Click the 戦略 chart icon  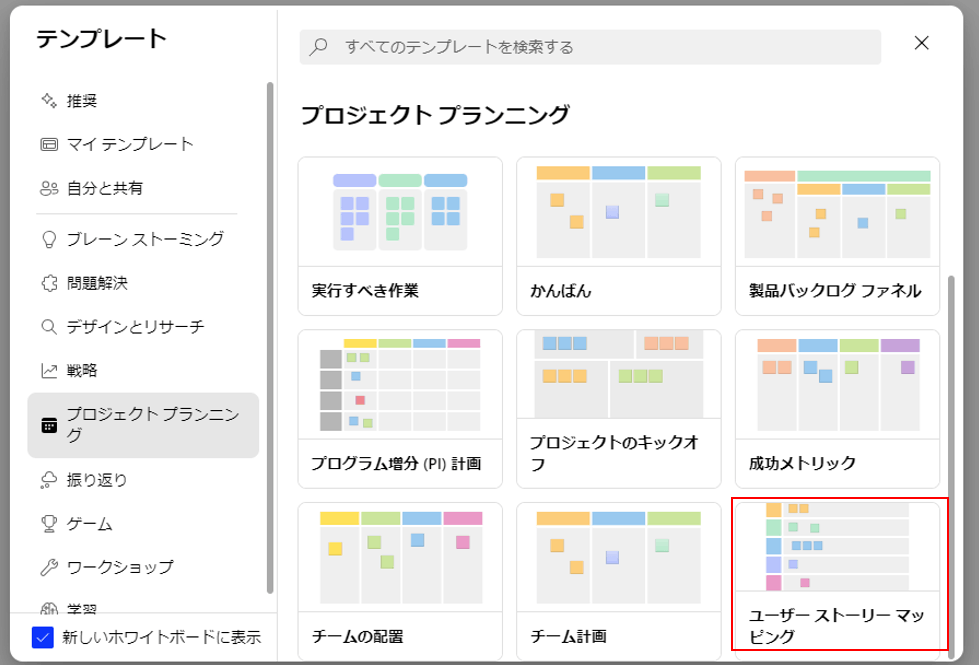pos(49,370)
